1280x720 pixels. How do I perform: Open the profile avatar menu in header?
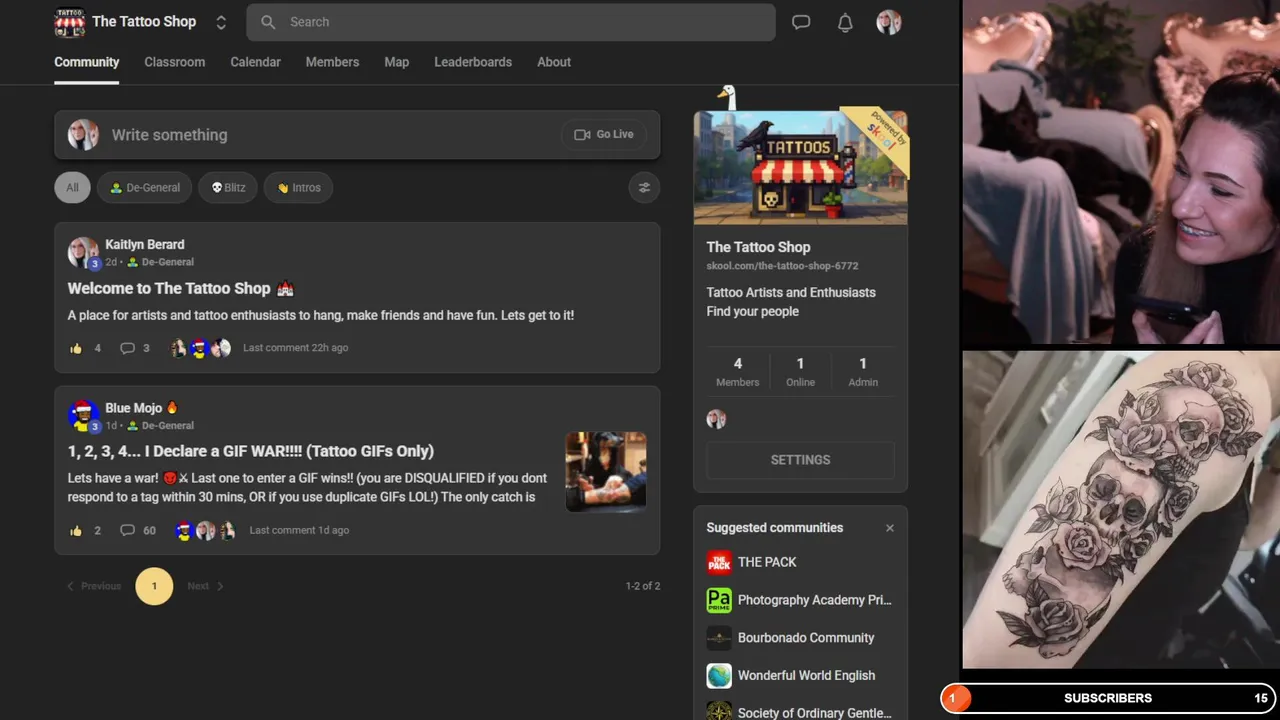889,22
